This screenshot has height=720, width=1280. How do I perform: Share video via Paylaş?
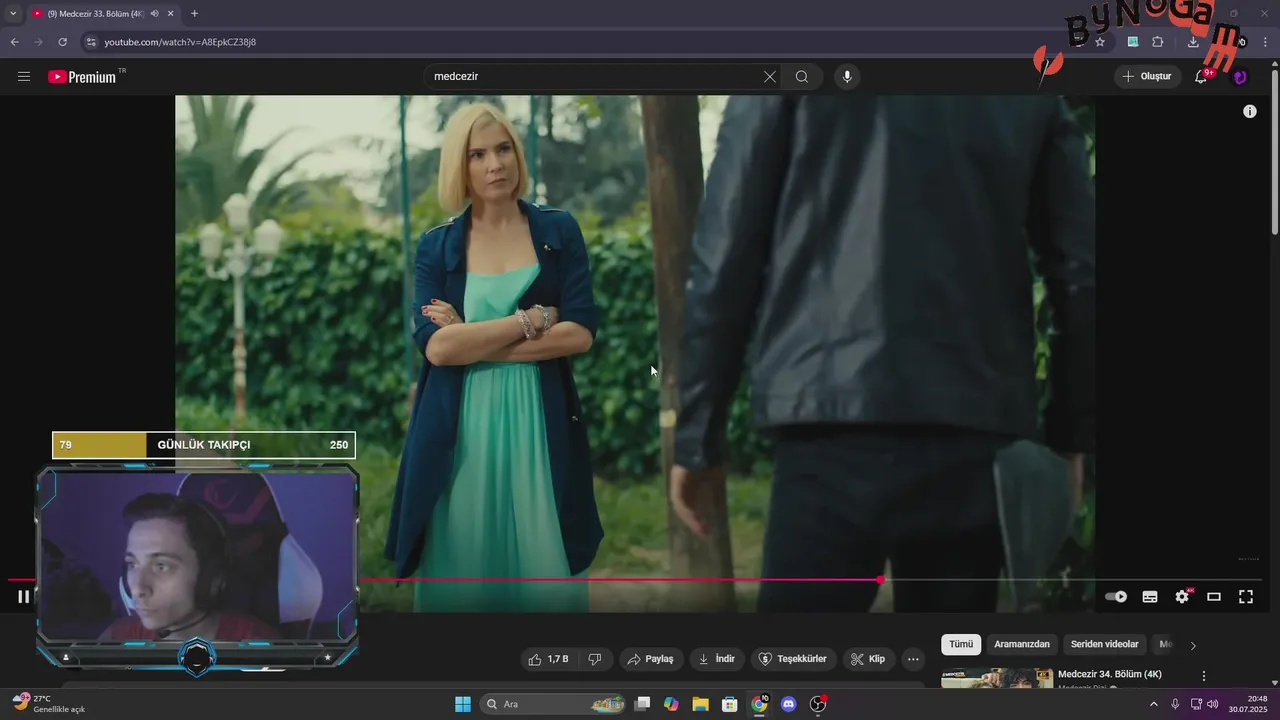(x=650, y=659)
